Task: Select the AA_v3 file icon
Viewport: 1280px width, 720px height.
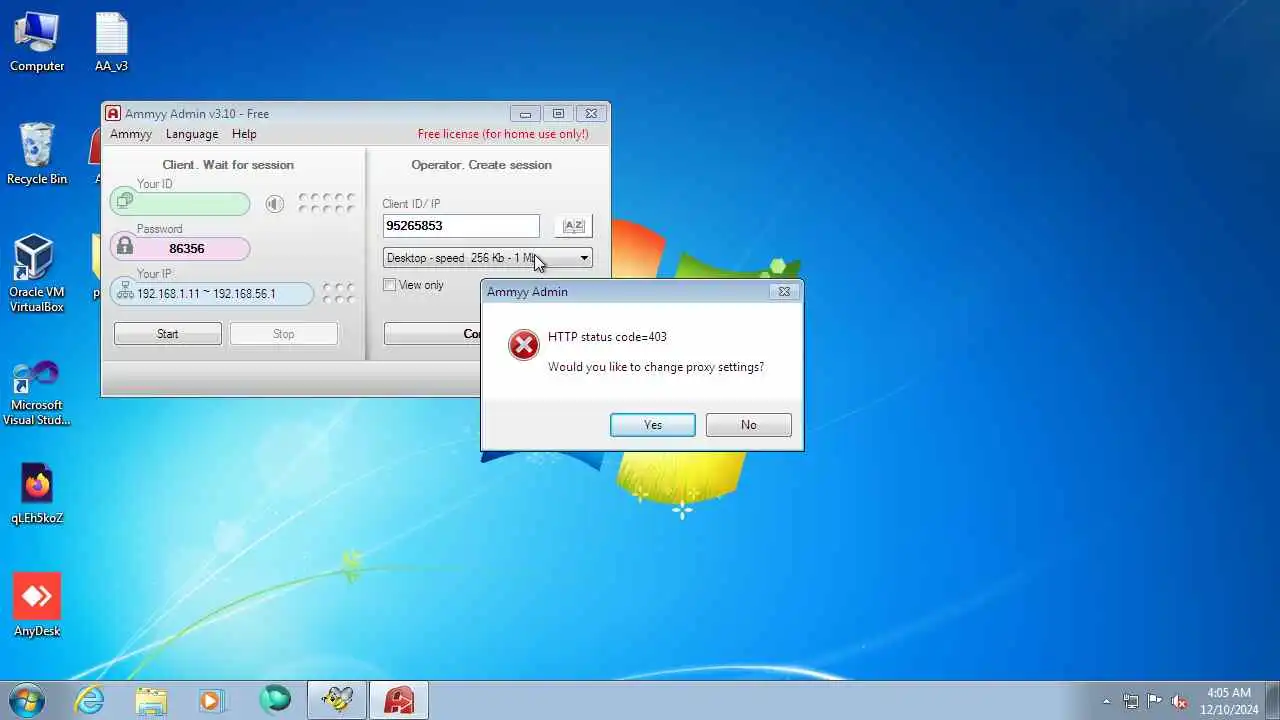Action: tap(111, 42)
